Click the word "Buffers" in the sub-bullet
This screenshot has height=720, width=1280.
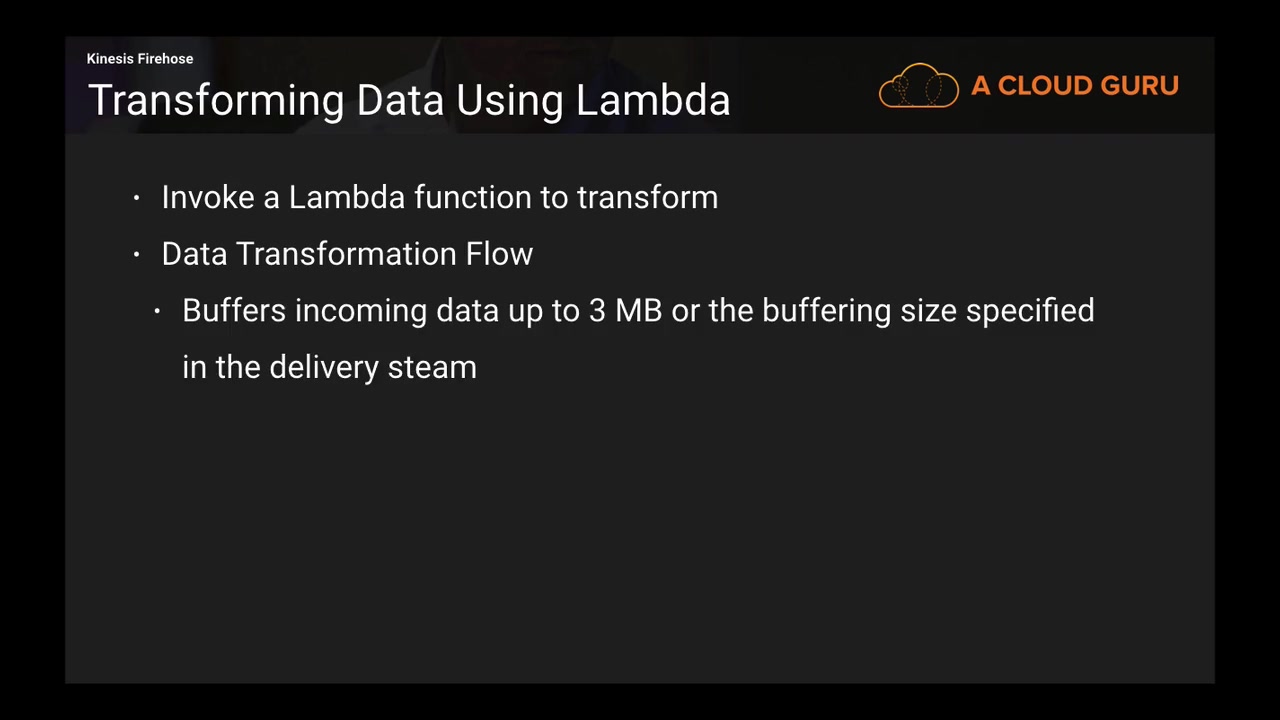point(234,311)
